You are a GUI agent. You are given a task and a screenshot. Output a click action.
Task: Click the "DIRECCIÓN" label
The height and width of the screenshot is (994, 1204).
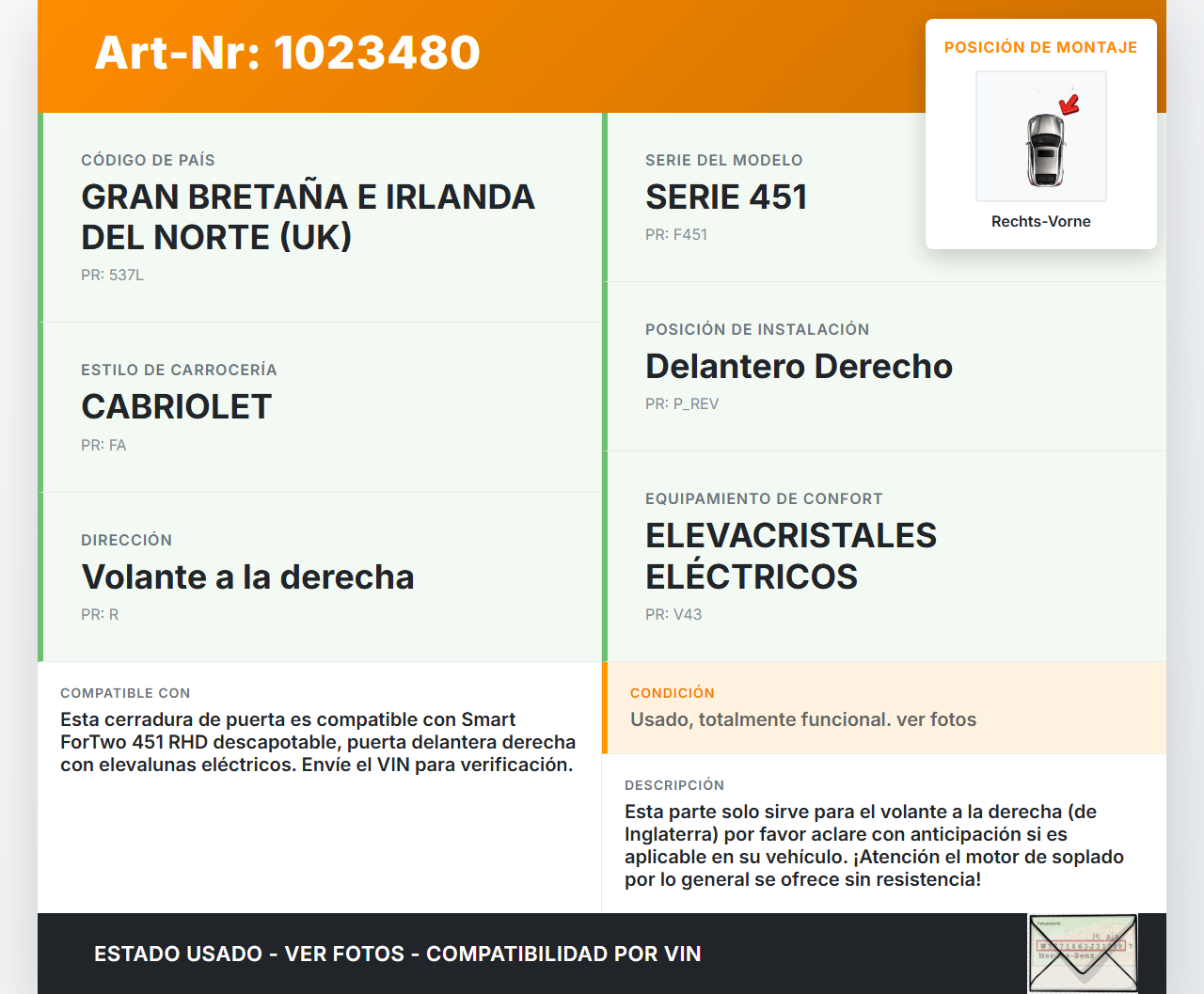point(126,540)
